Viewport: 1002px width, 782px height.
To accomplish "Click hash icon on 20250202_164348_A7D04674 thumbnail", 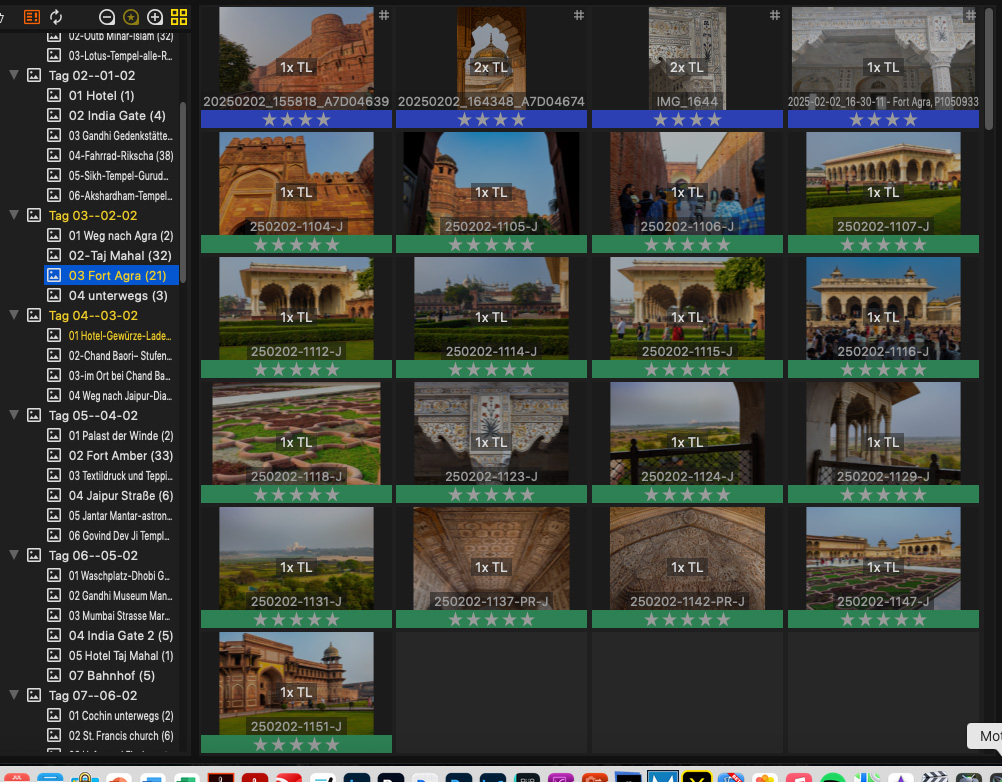I will click(x=578, y=15).
